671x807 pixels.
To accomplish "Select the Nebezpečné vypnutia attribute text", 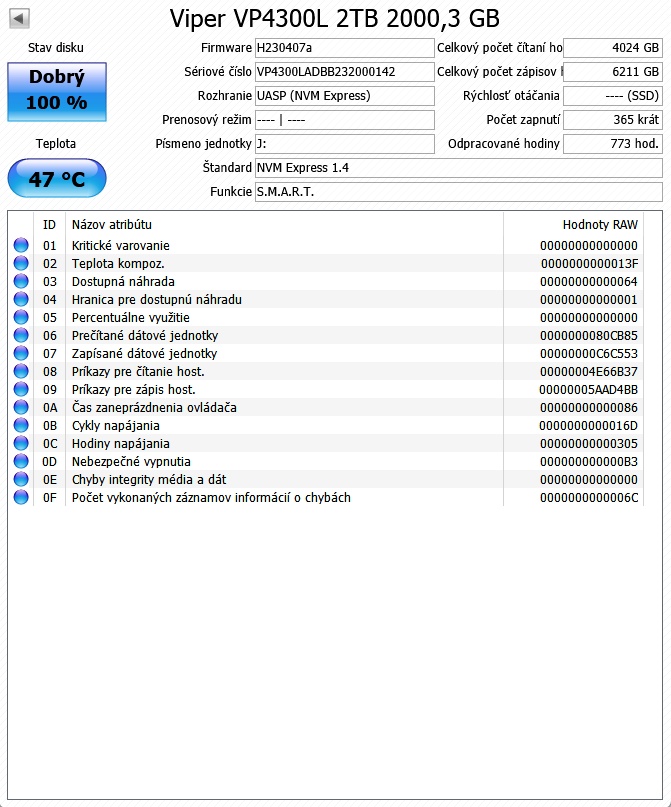I will (x=131, y=462).
